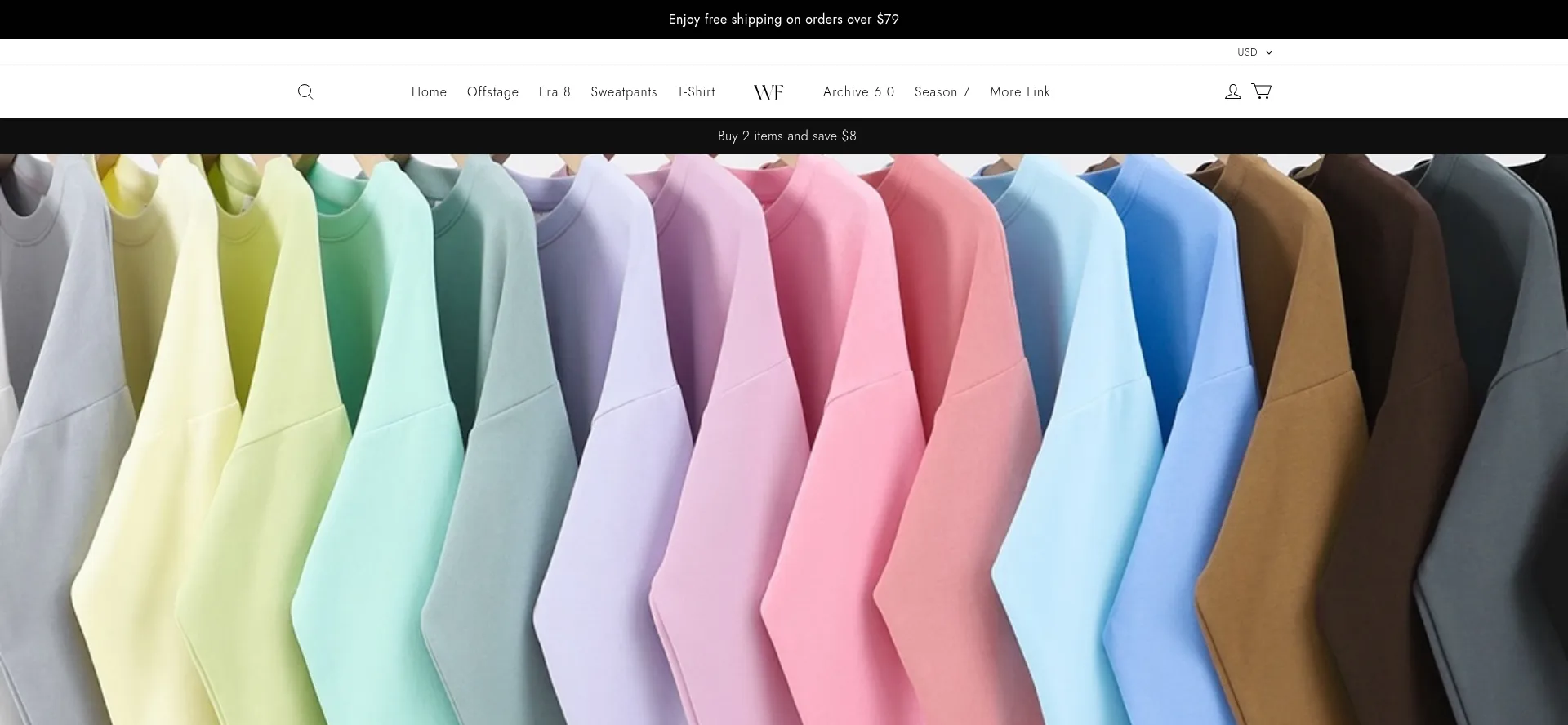Image resolution: width=1568 pixels, height=725 pixels.
Task: Click the account user icon
Action: pos(1232,92)
